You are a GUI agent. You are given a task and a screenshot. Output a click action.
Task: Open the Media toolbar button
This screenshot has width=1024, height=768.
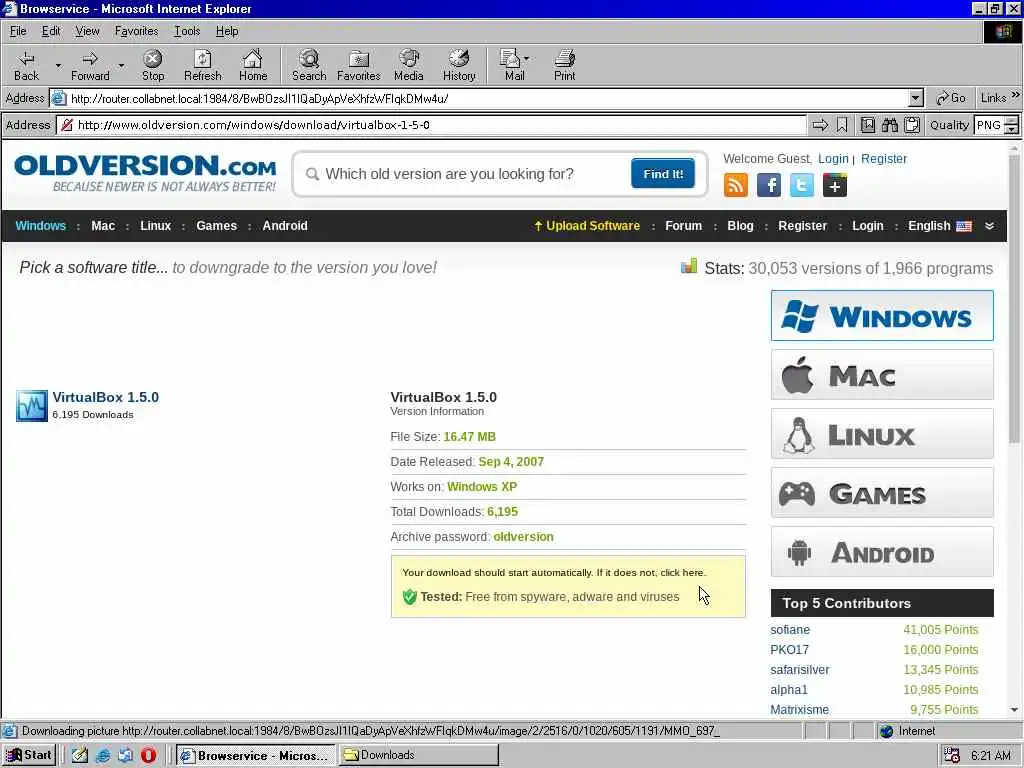[x=409, y=65]
